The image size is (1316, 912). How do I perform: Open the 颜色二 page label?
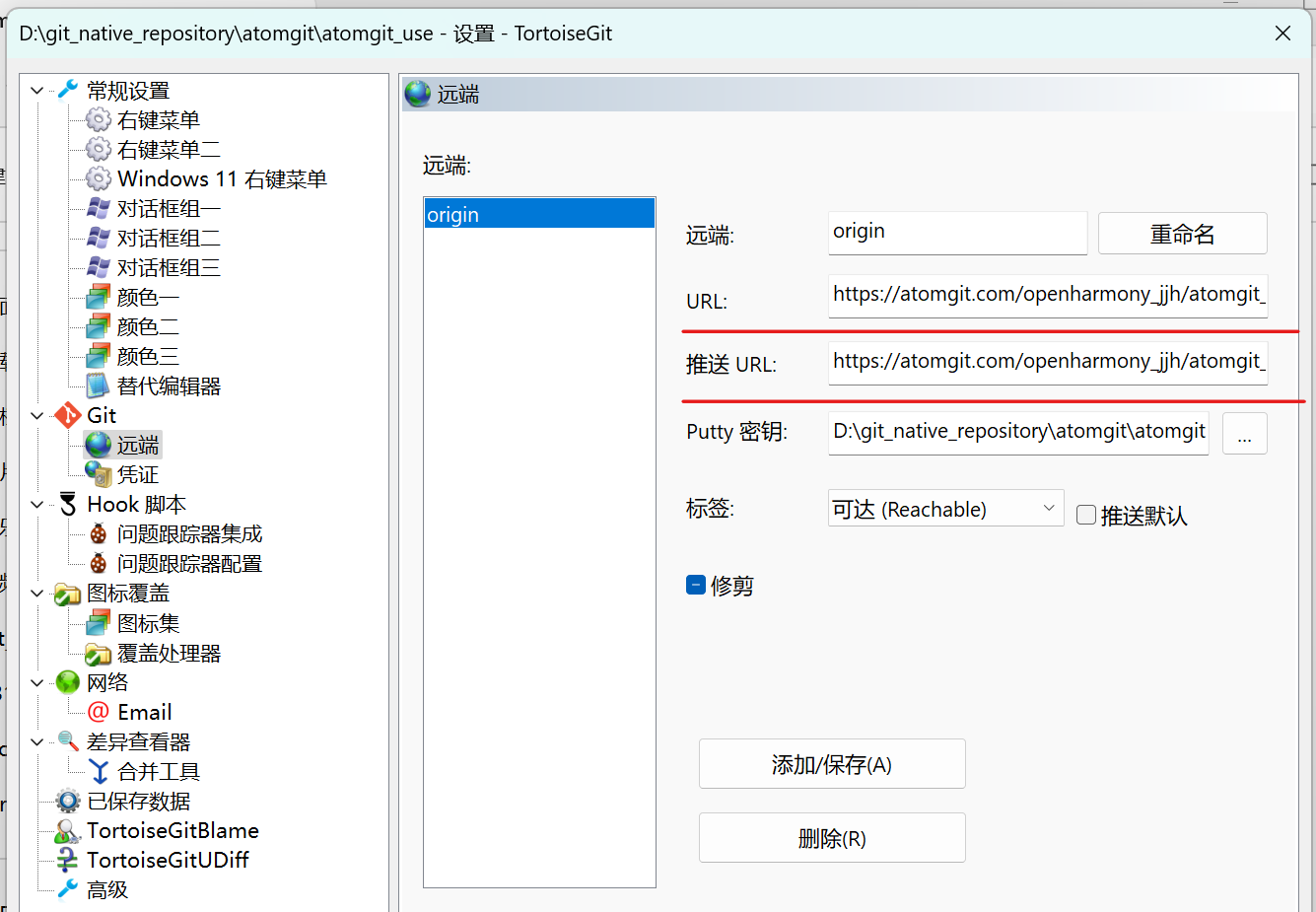tap(148, 327)
